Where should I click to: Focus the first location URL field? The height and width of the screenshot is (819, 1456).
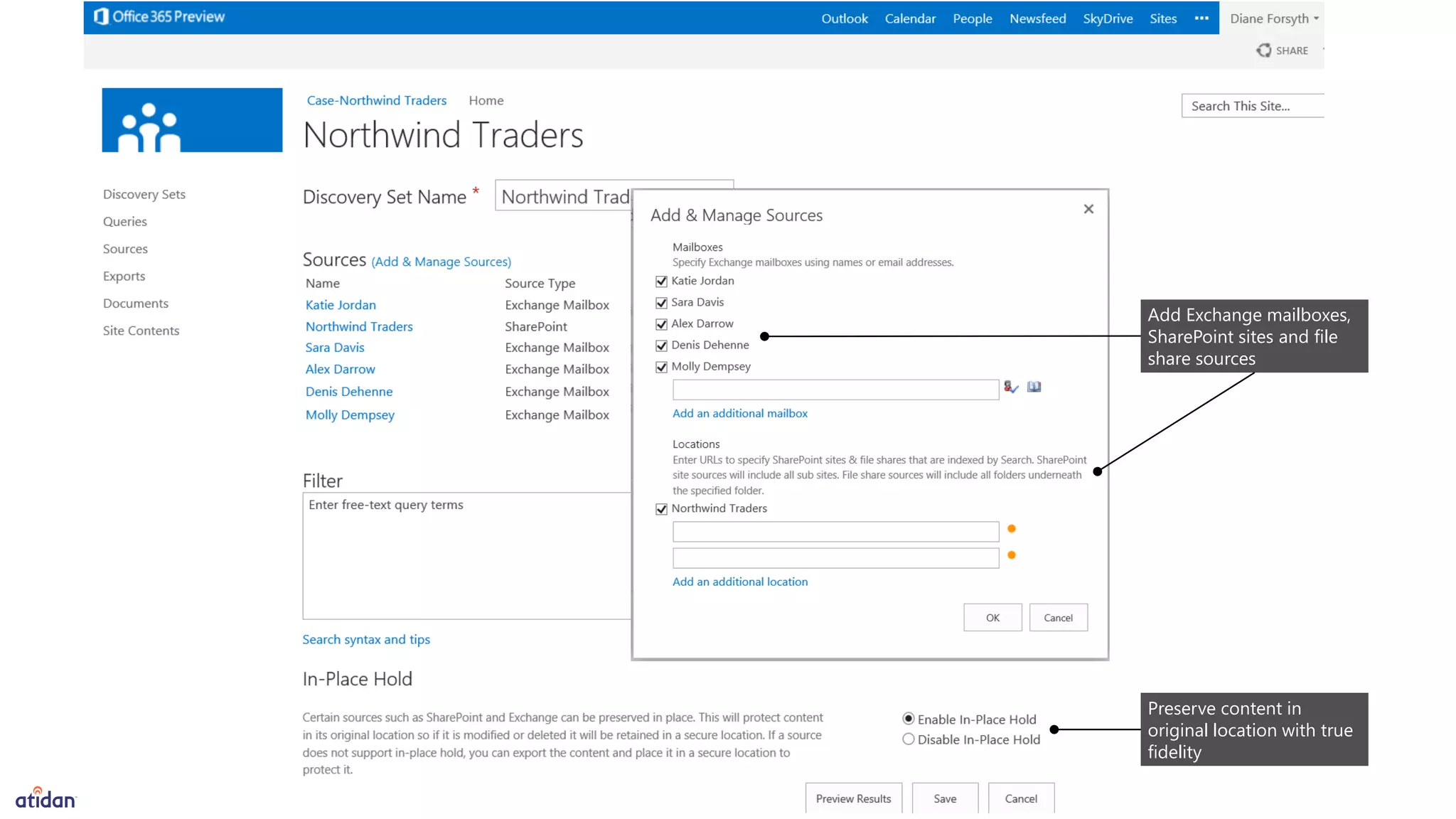click(x=835, y=532)
